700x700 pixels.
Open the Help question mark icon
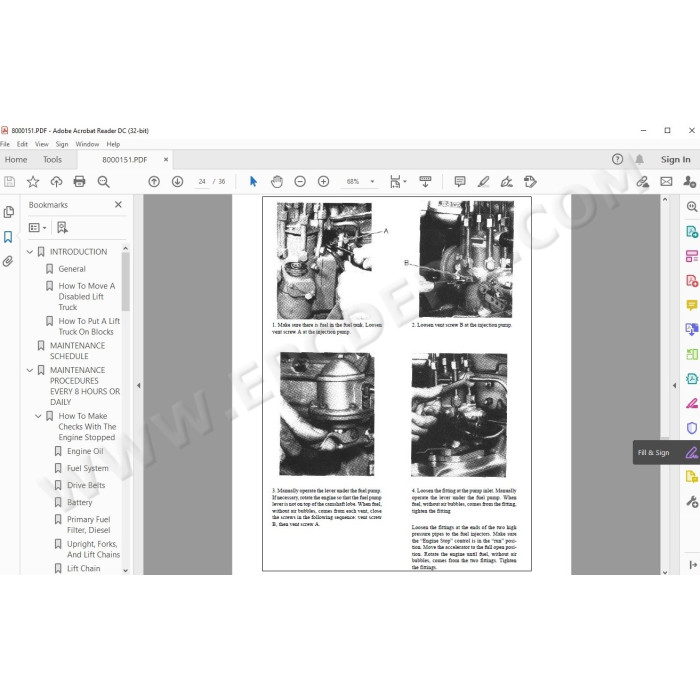point(617,159)
